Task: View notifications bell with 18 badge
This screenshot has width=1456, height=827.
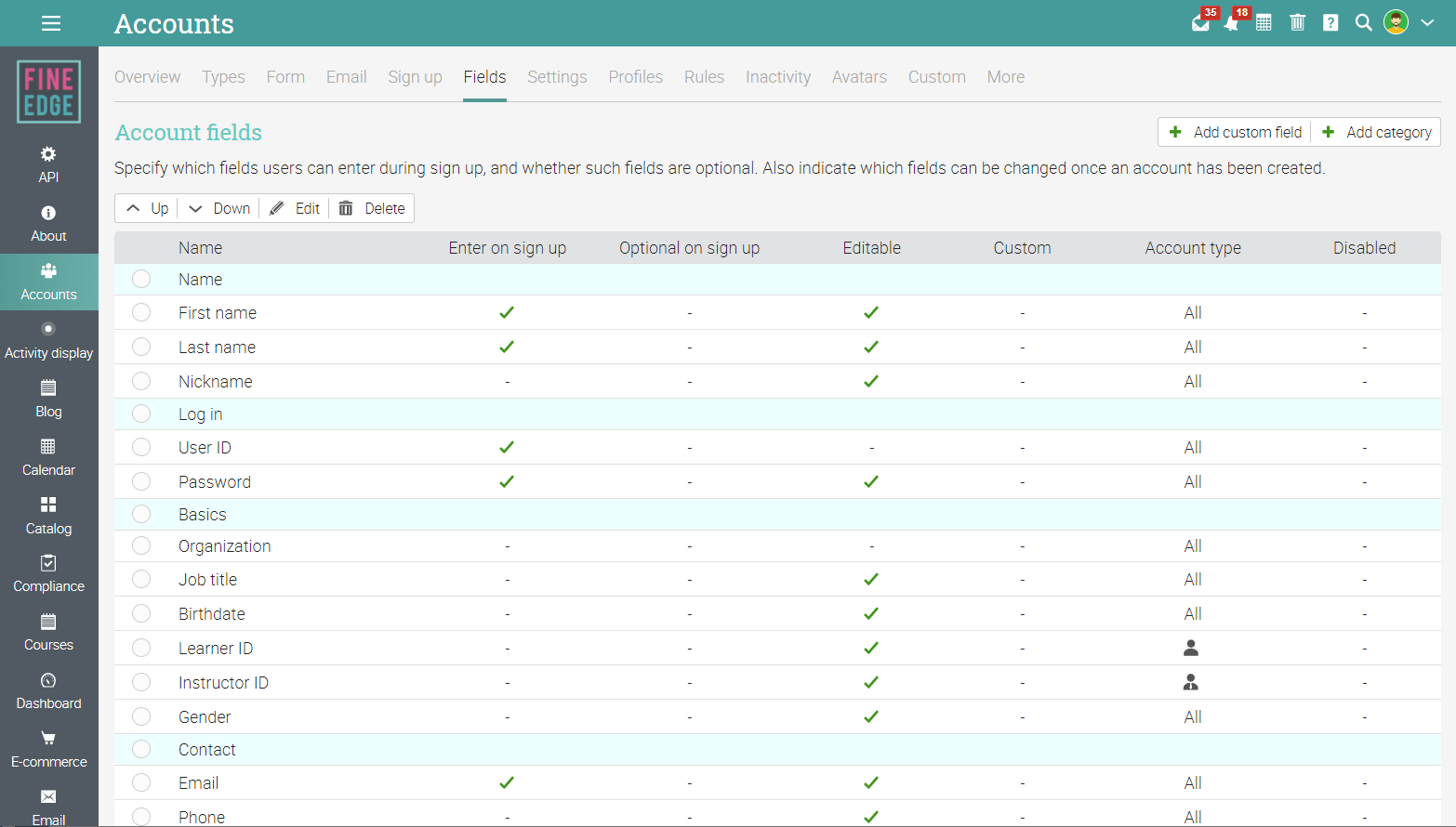Action: pyautogui.click(x=1232, y=22)
